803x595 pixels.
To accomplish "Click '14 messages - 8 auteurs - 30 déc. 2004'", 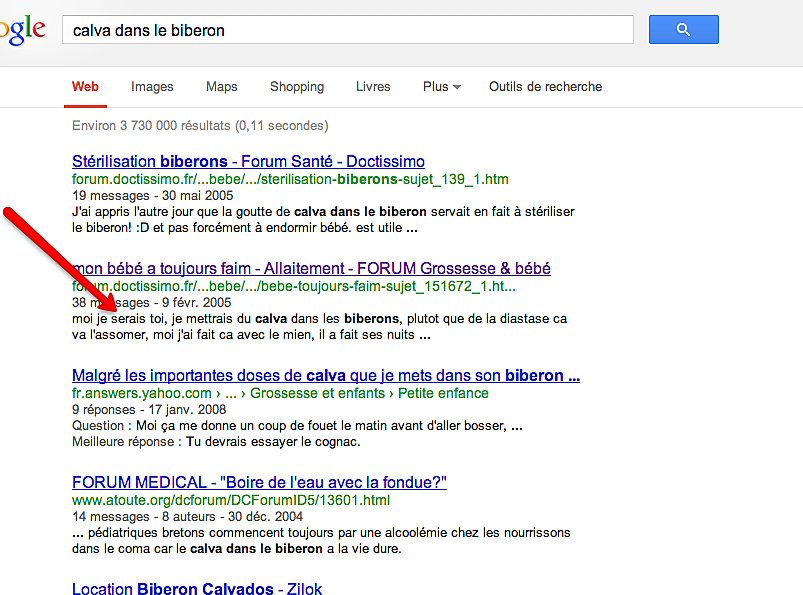I will click(187, 517).
